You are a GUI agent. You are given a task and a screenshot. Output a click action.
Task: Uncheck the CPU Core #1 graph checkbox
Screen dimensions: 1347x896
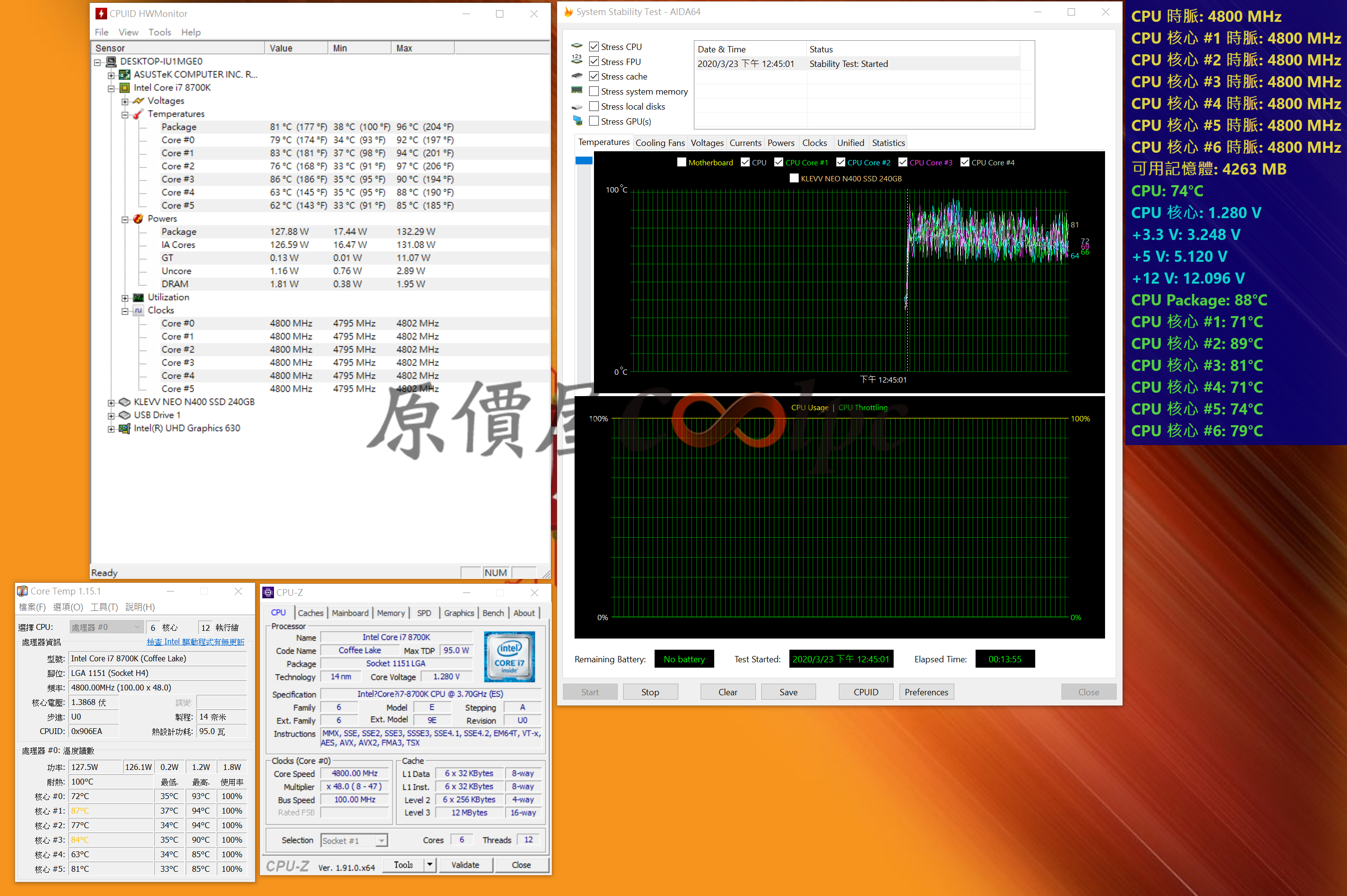(x=778, y=162)
